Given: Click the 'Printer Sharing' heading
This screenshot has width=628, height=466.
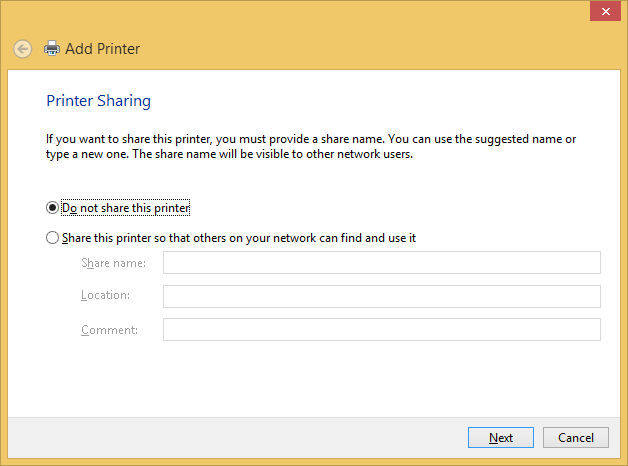Looking at the screenshot, I should [99, 101].
